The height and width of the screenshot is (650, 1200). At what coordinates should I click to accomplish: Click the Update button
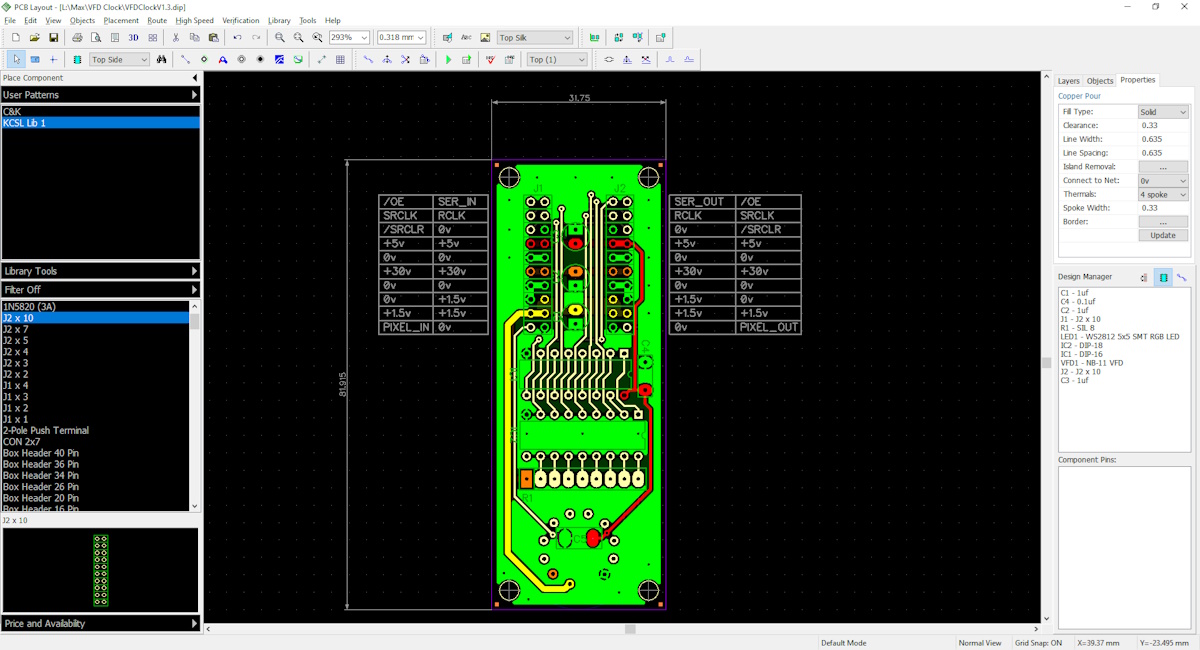1163,236
